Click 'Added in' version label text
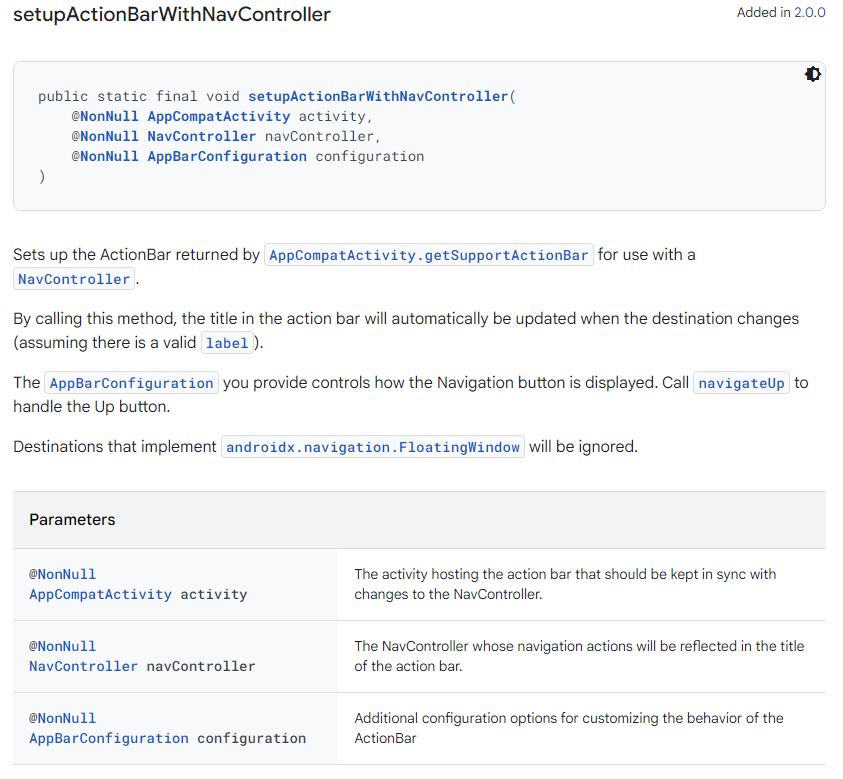This screenshot has width=843, height=779. pos(763,12)
